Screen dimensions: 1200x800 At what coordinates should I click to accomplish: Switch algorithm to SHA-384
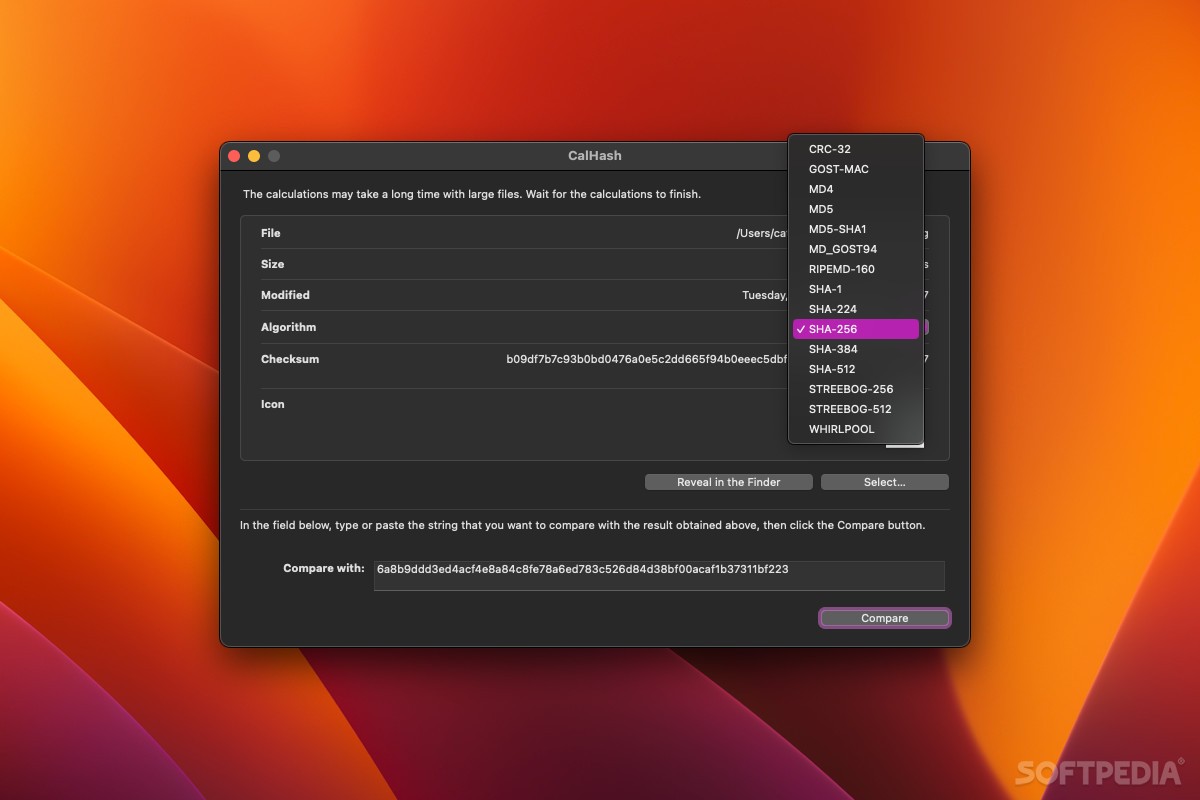pos(856,349)
